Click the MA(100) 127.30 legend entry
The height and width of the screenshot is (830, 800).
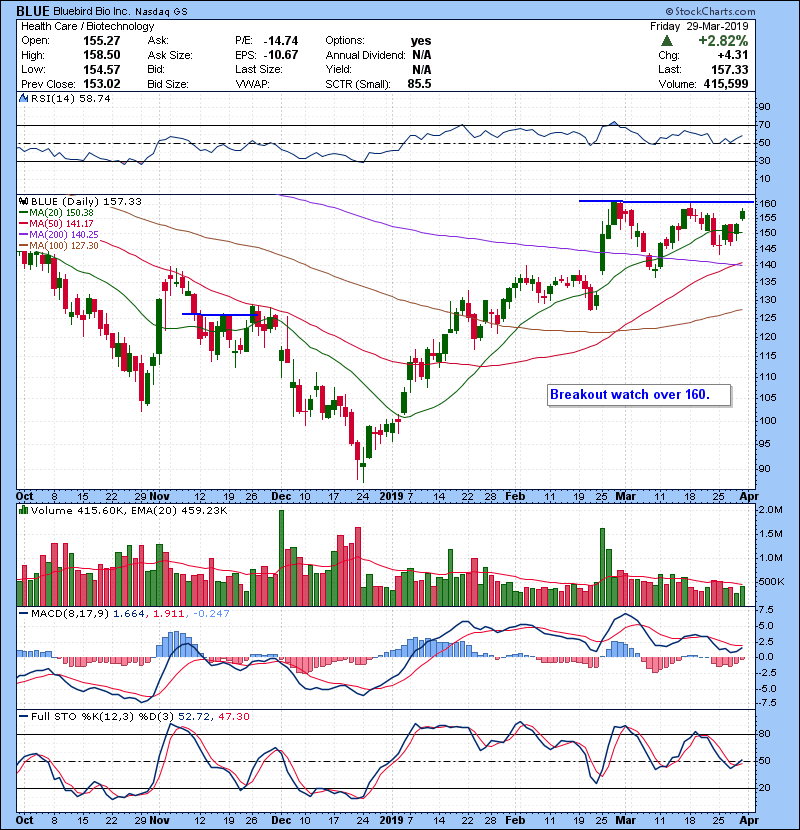(x=59, y=246)
